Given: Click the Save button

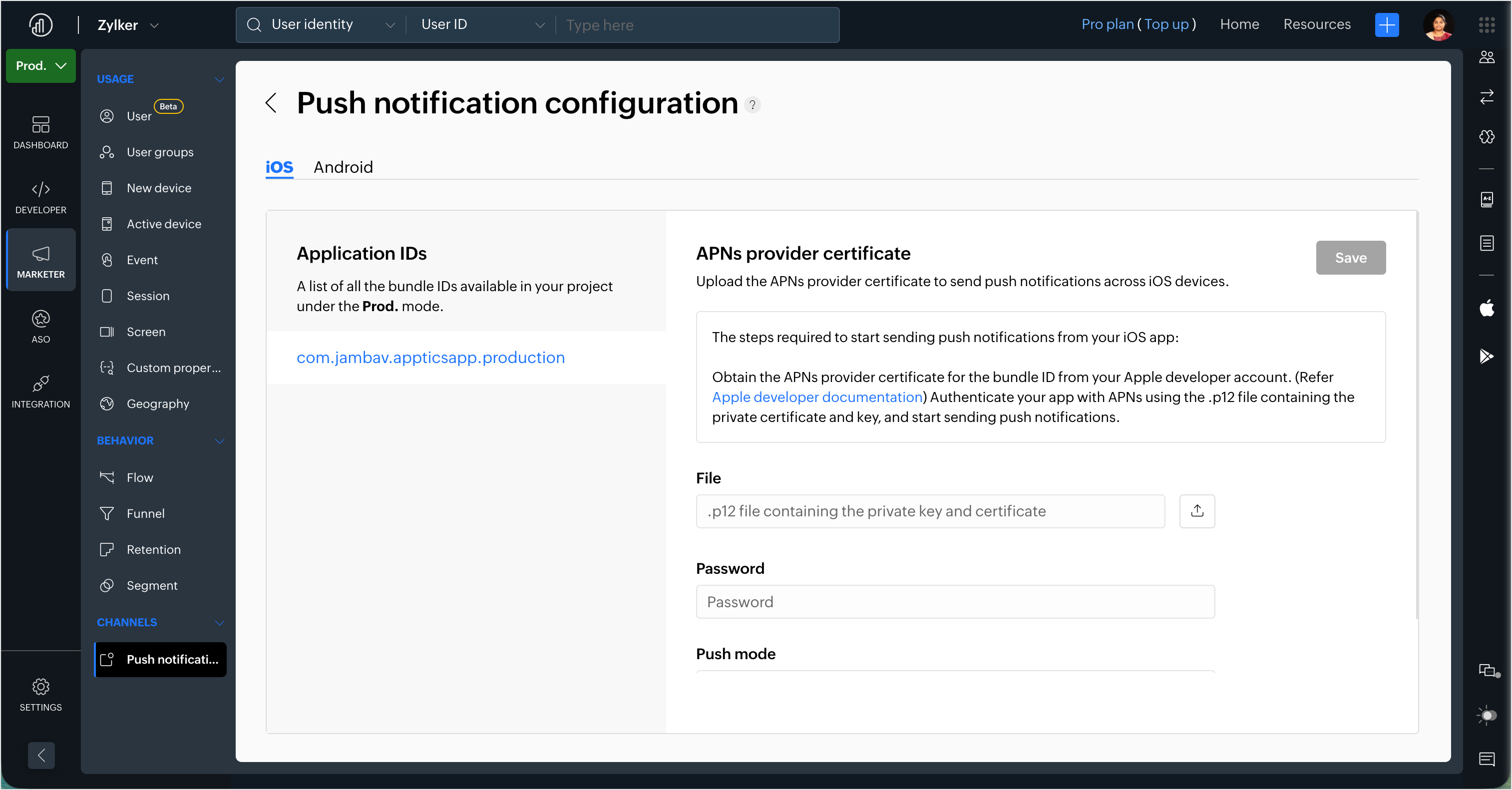Looking at the screenshot, I should click(x=1350, y=258).
